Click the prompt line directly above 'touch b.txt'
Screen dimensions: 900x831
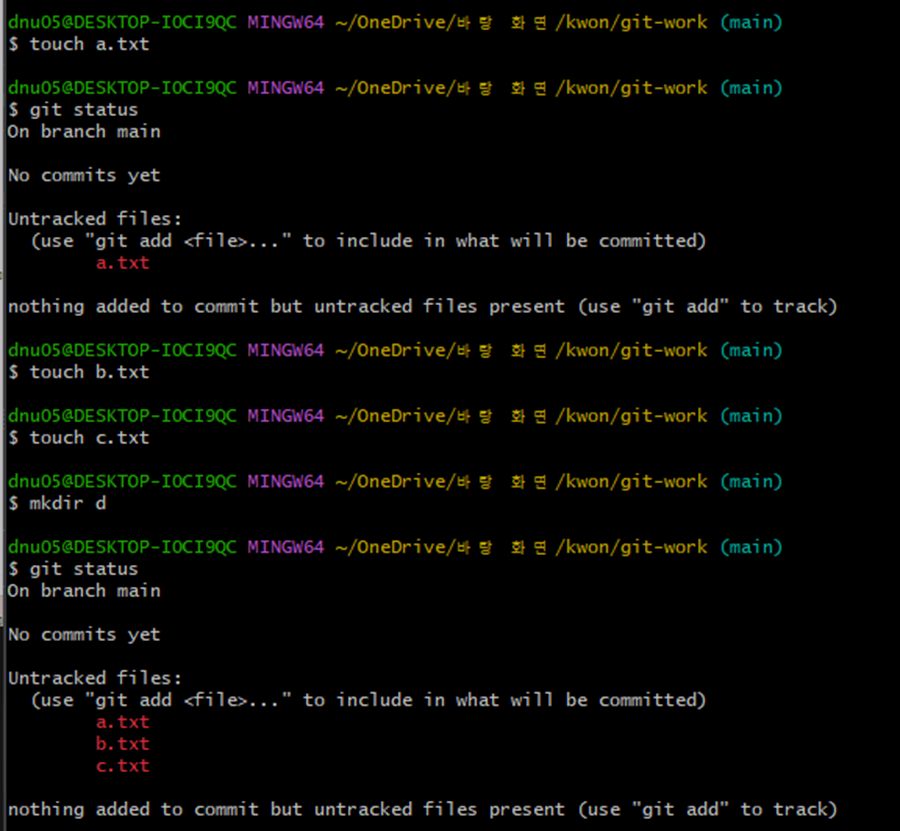[395, 350]
